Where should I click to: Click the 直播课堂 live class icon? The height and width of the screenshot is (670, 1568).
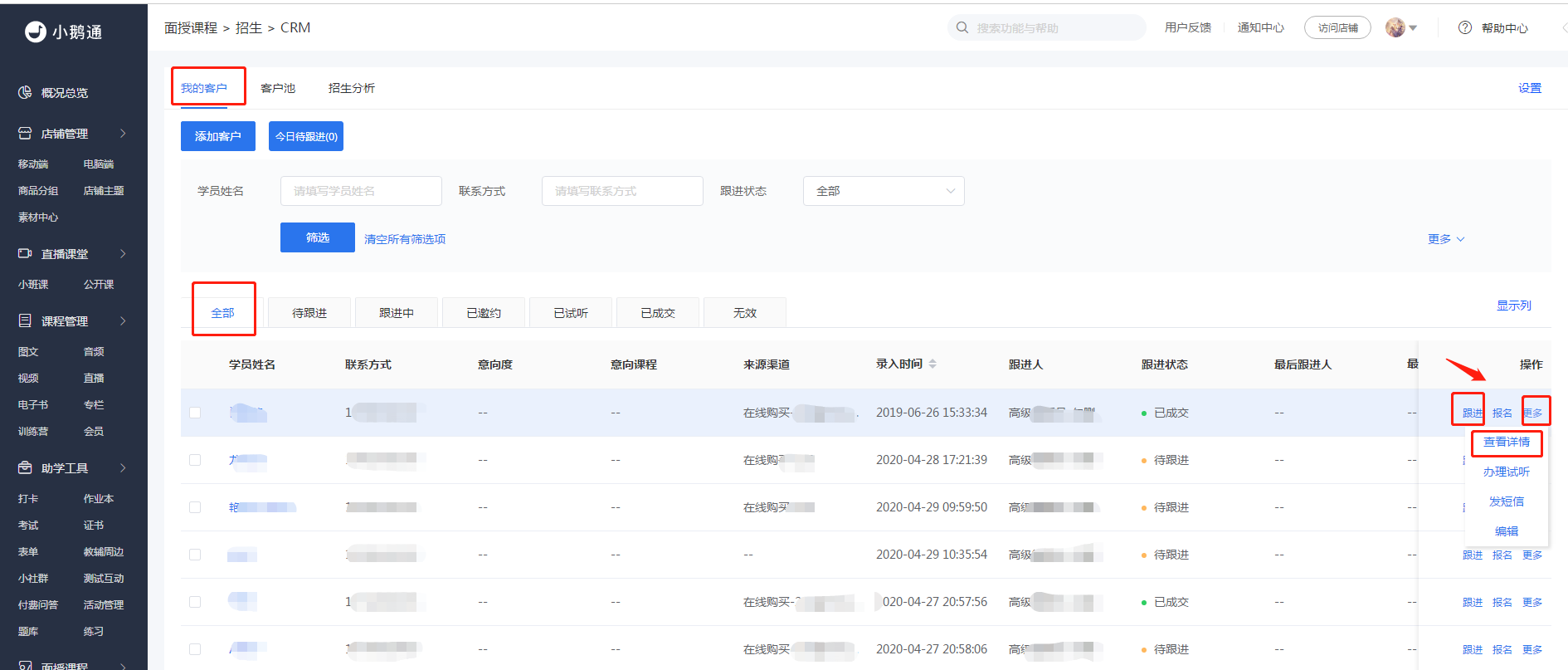[25, 254]
